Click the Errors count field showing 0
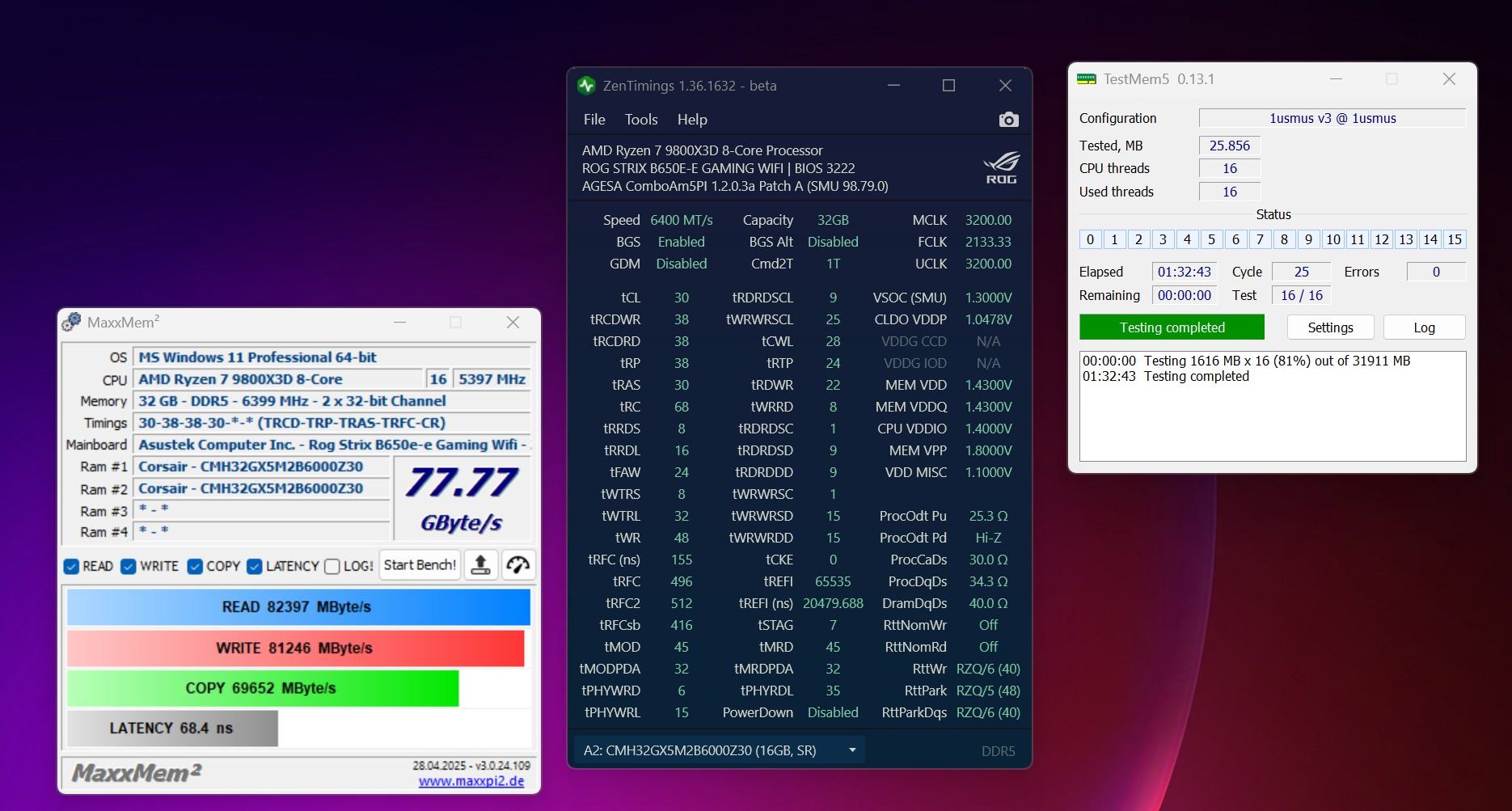Viewport: 1512px width, 811px height. tap(1436, 272)
